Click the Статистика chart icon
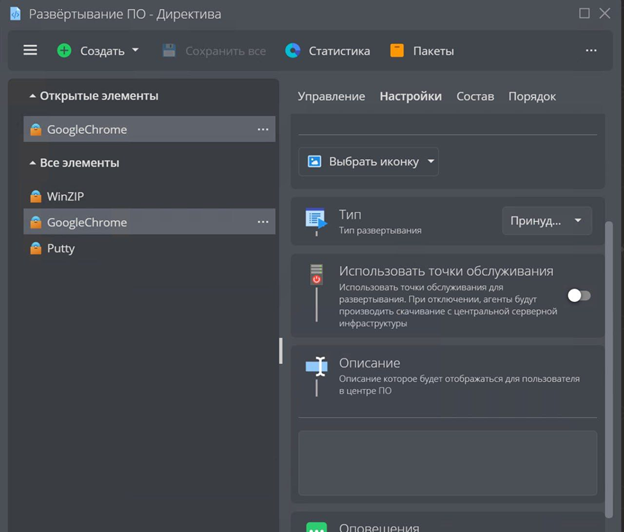The image size is (624, 532). 293,51
